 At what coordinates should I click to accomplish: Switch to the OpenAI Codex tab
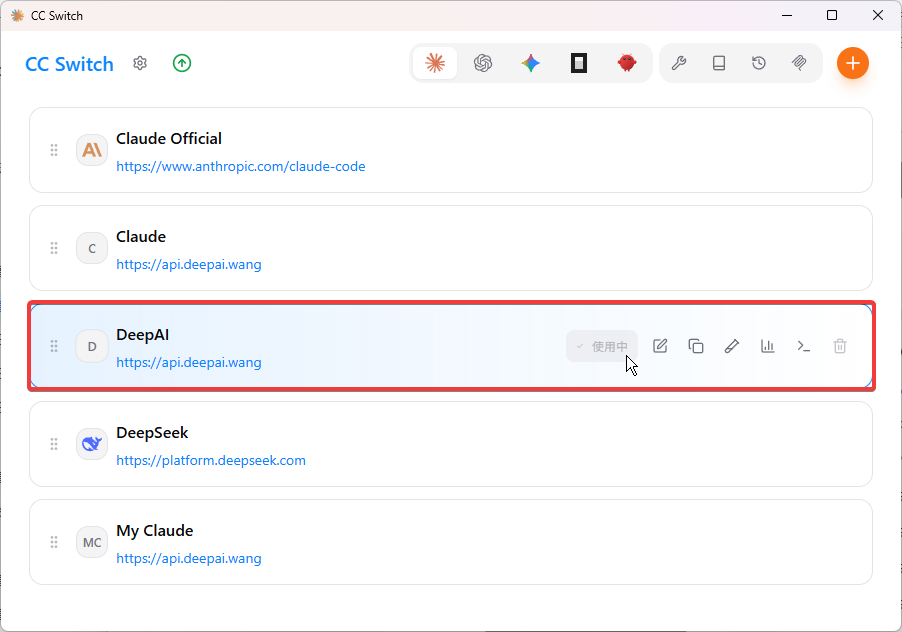click(483, 63)
